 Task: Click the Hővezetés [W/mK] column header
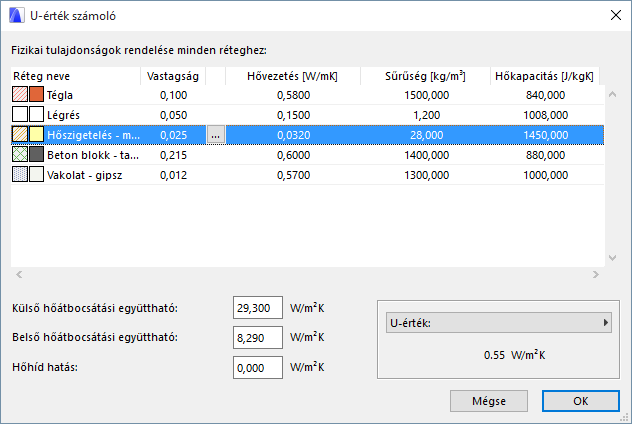click(293, 76)
